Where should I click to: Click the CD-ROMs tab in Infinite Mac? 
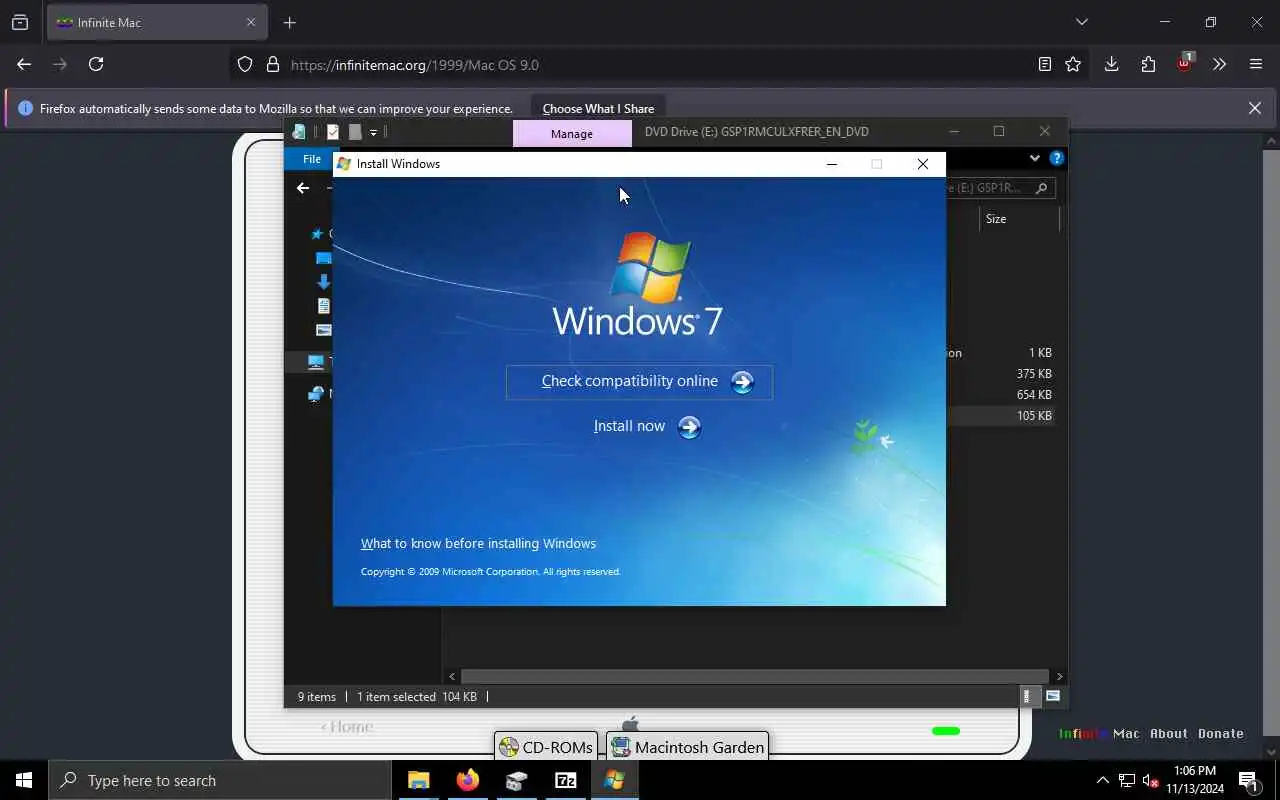[546, 747]
